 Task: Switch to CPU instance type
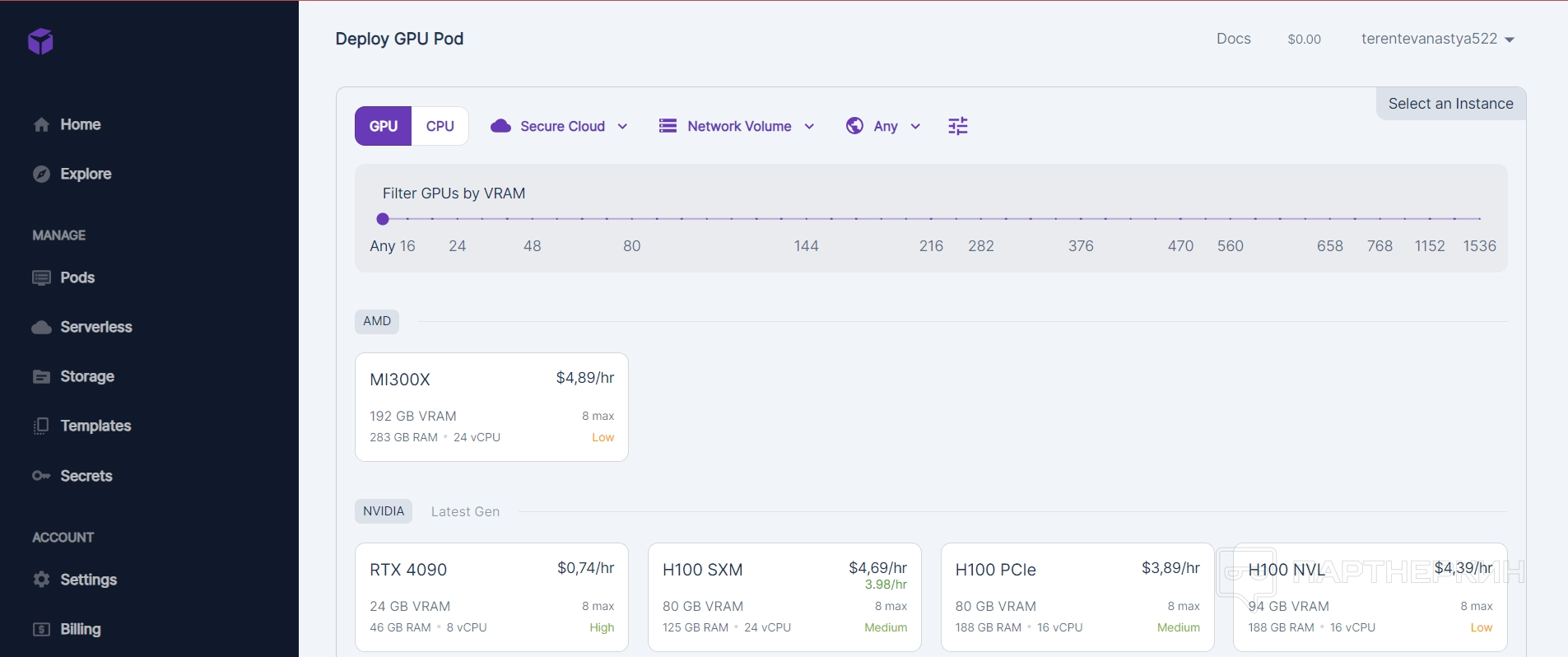[440, 126]
